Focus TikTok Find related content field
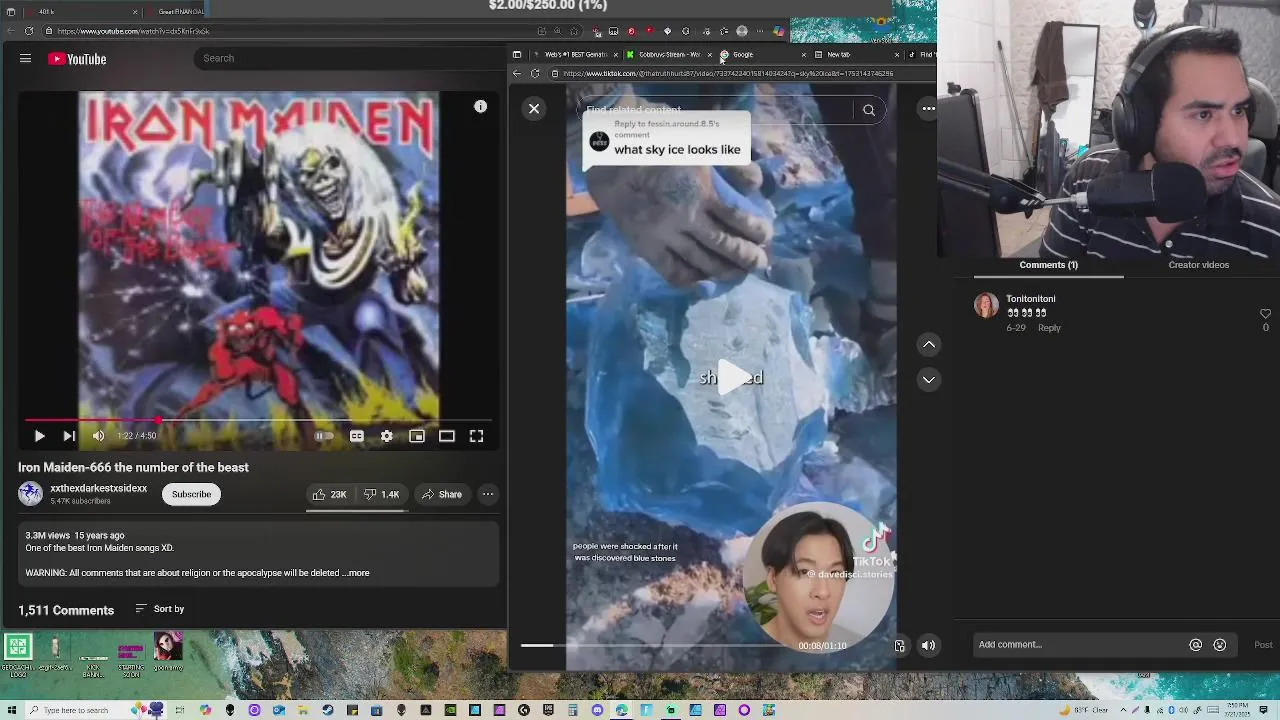 pyautogui.click(x=715, y=110)
